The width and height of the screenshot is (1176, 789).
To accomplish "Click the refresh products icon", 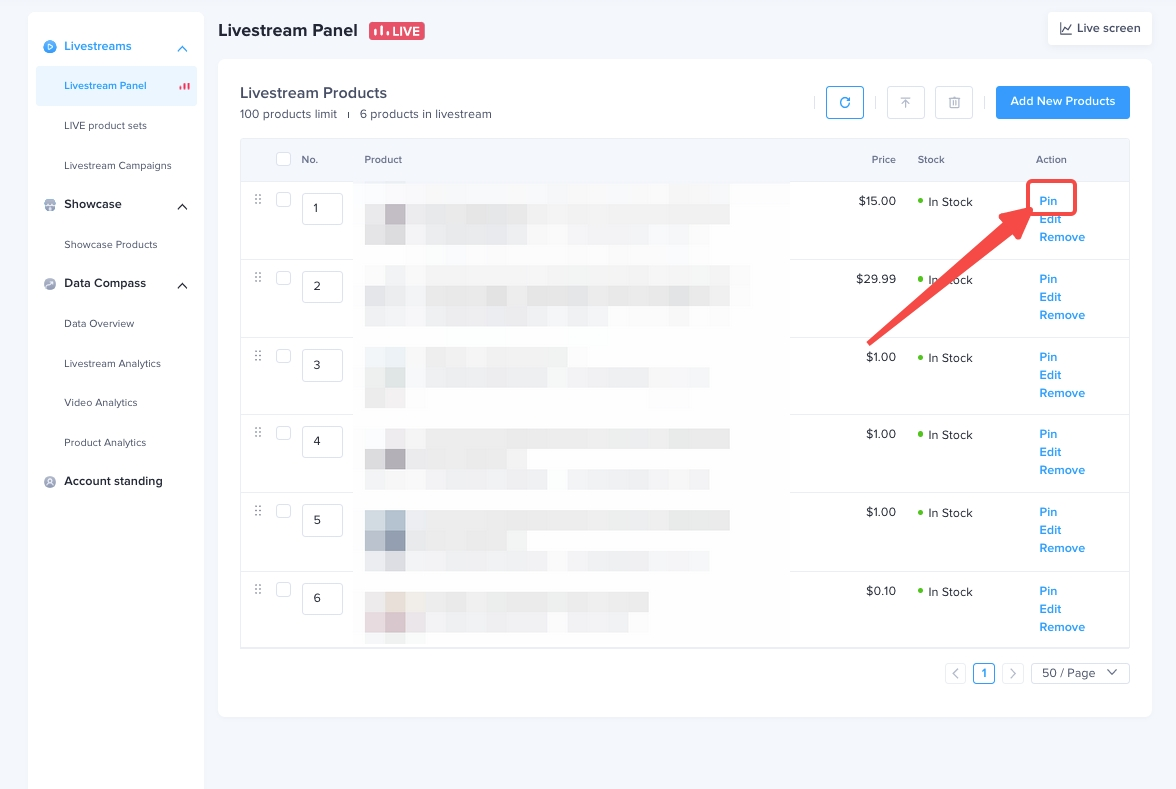I will pos(844,102).
